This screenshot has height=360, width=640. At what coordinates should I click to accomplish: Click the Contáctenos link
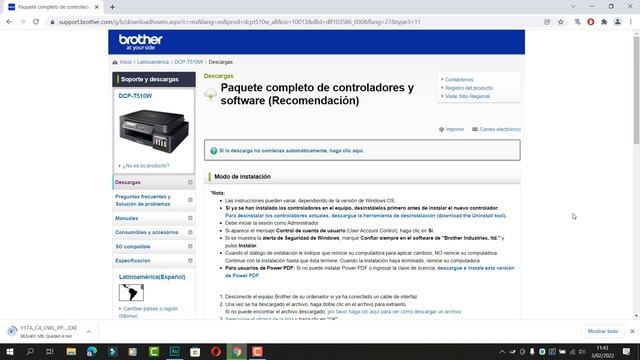tap(459, 80)
